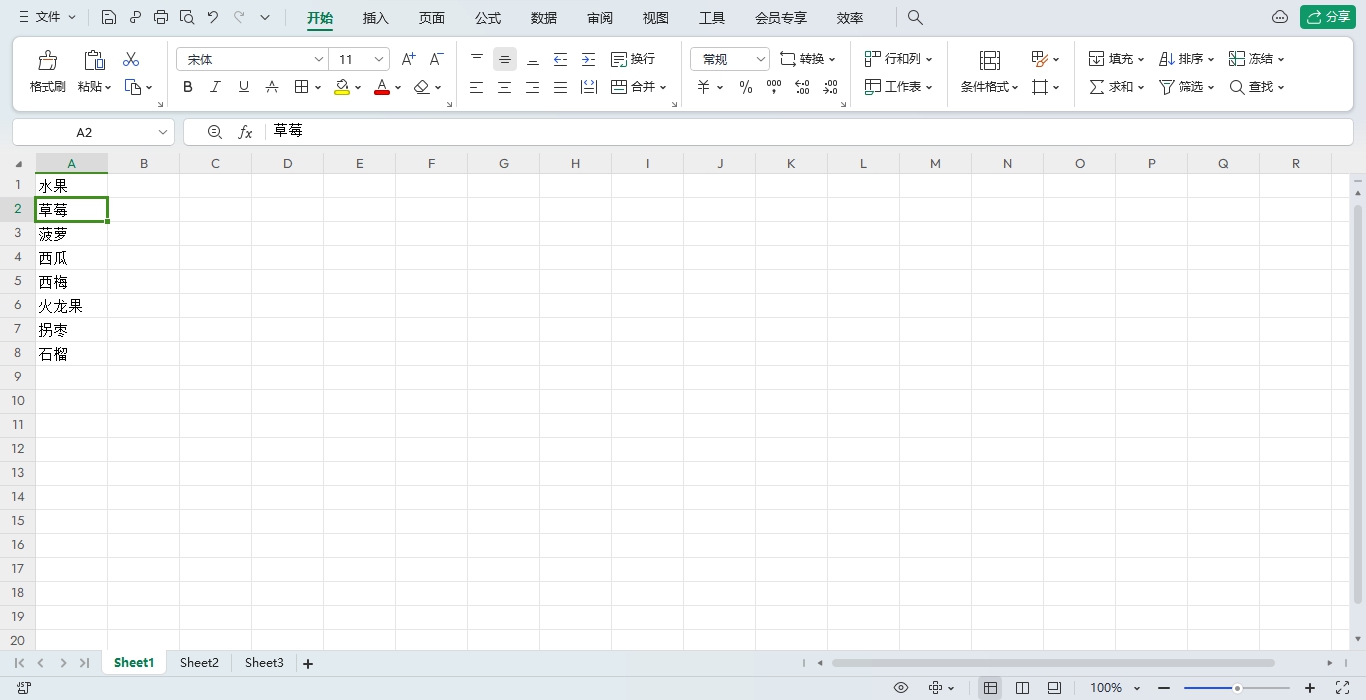Toggle italic formatting
This screenshot has width=1366, height=700.
click(215, 87)
